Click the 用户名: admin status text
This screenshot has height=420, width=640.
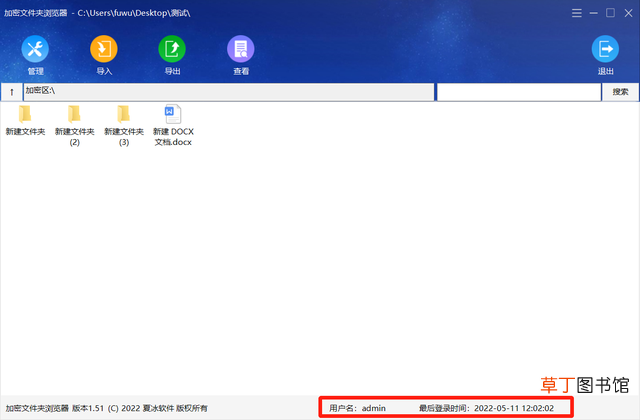coord(357,408)
